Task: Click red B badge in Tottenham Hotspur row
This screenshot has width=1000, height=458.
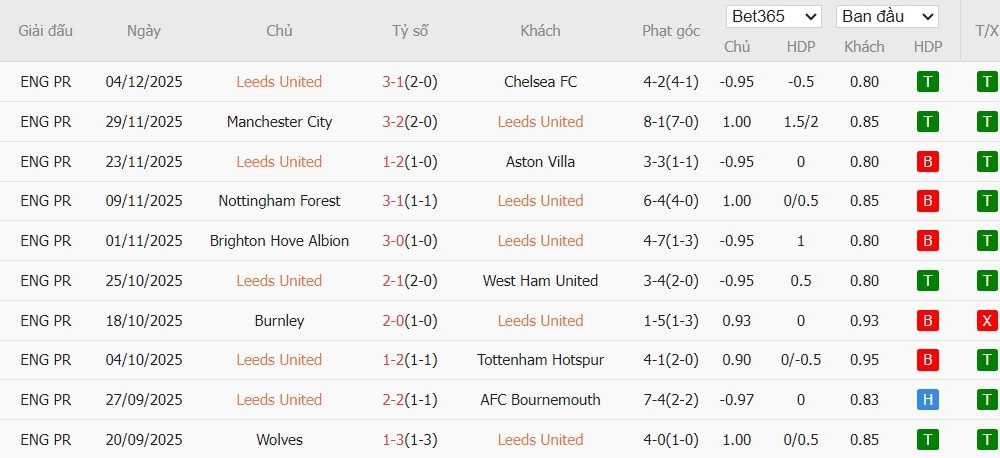Action: [928, 360]
